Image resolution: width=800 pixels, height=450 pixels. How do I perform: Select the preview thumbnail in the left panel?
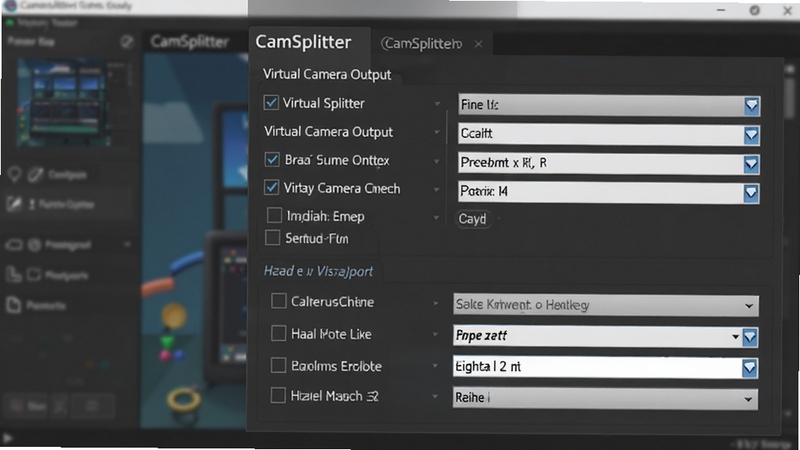click(64, 102)
